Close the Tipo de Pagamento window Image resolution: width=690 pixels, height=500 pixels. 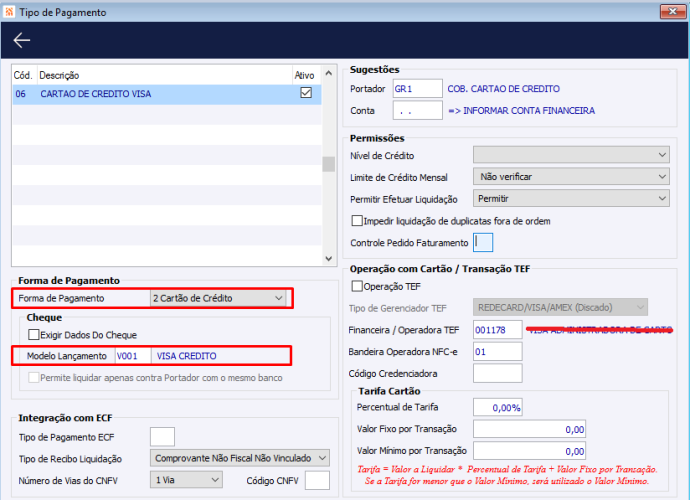672,11
